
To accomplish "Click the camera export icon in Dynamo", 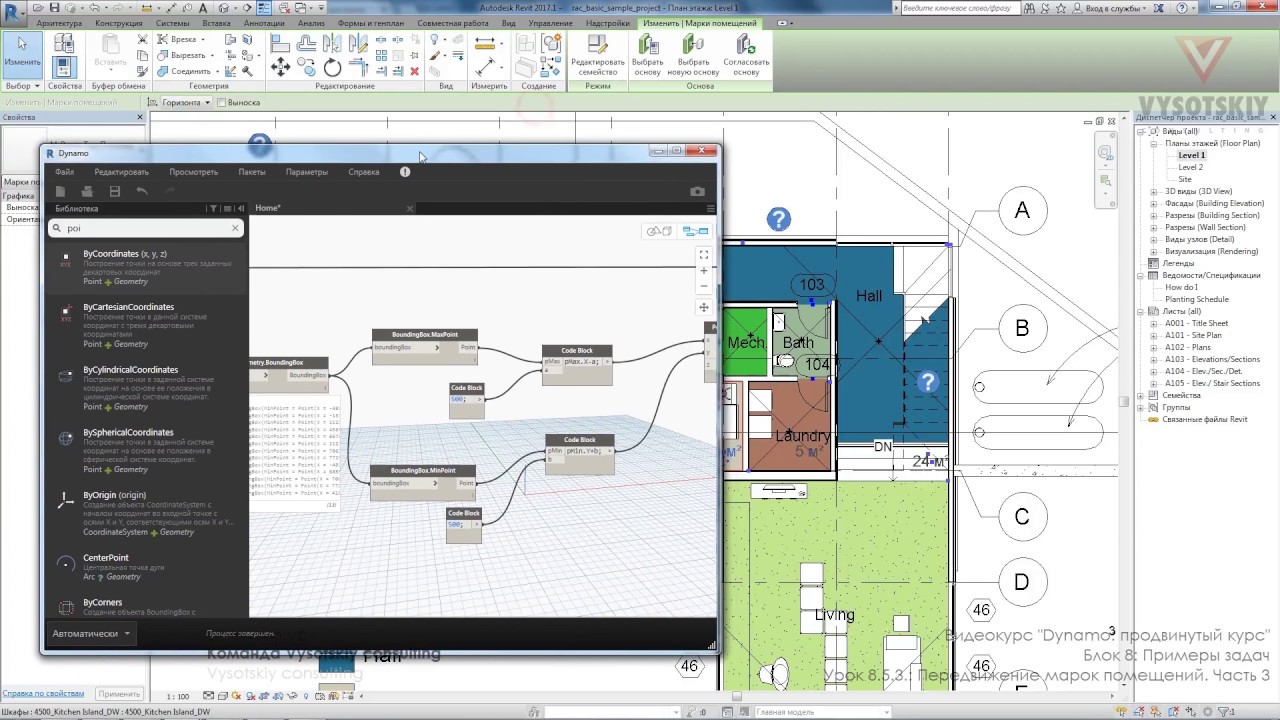I will pyautogui.click(x=698, y=191).
